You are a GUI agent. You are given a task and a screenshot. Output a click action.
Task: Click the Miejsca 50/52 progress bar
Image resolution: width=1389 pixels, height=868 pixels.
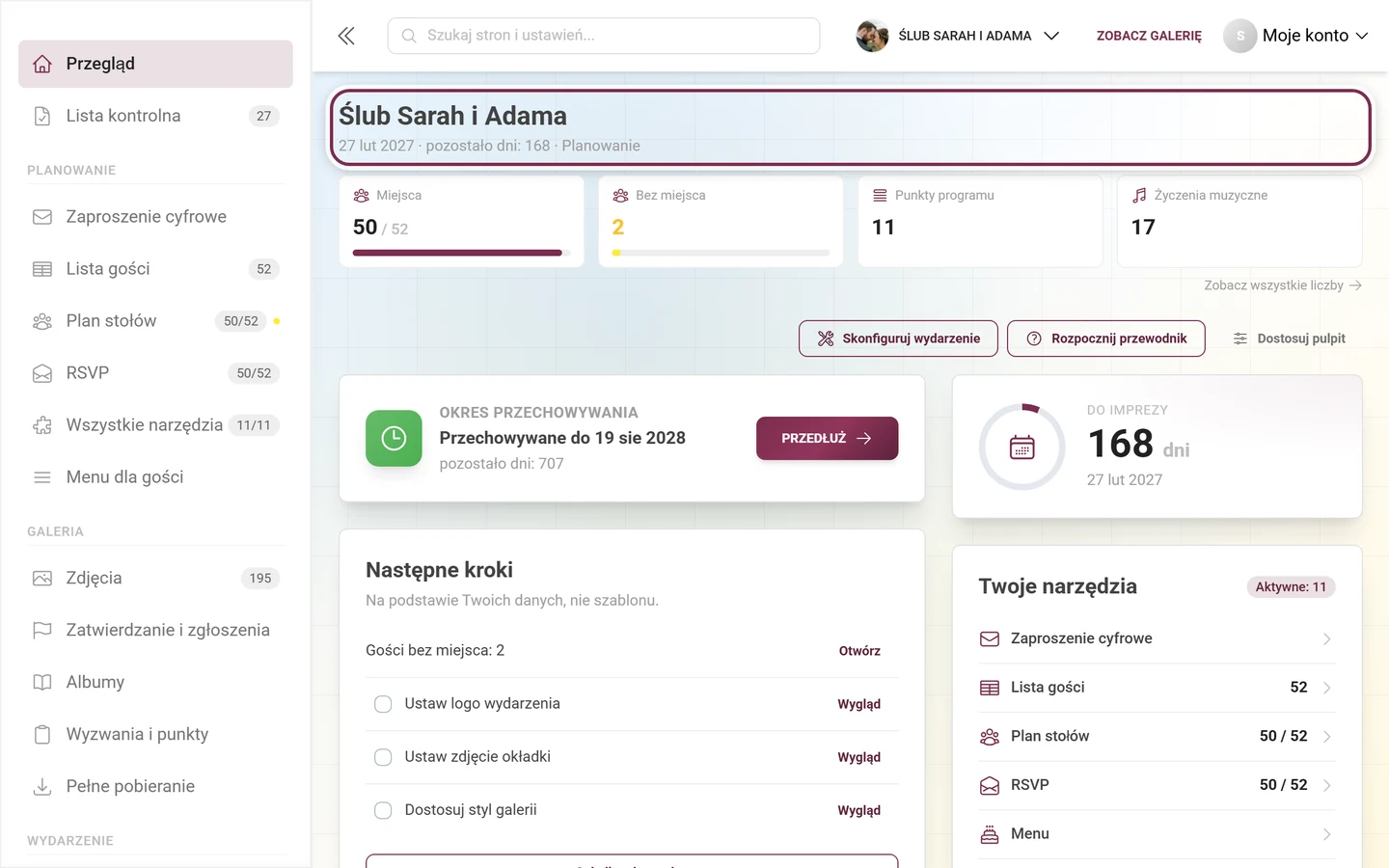tap(462, 253)
